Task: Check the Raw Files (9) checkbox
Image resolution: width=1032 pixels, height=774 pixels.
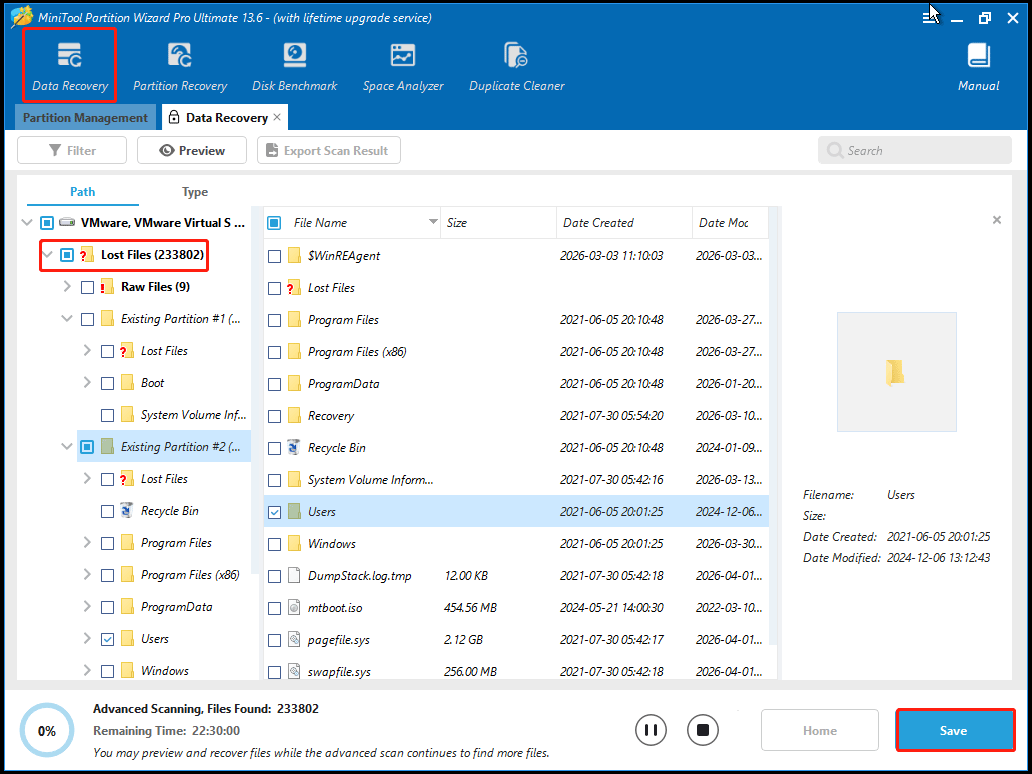Action: 87,287
